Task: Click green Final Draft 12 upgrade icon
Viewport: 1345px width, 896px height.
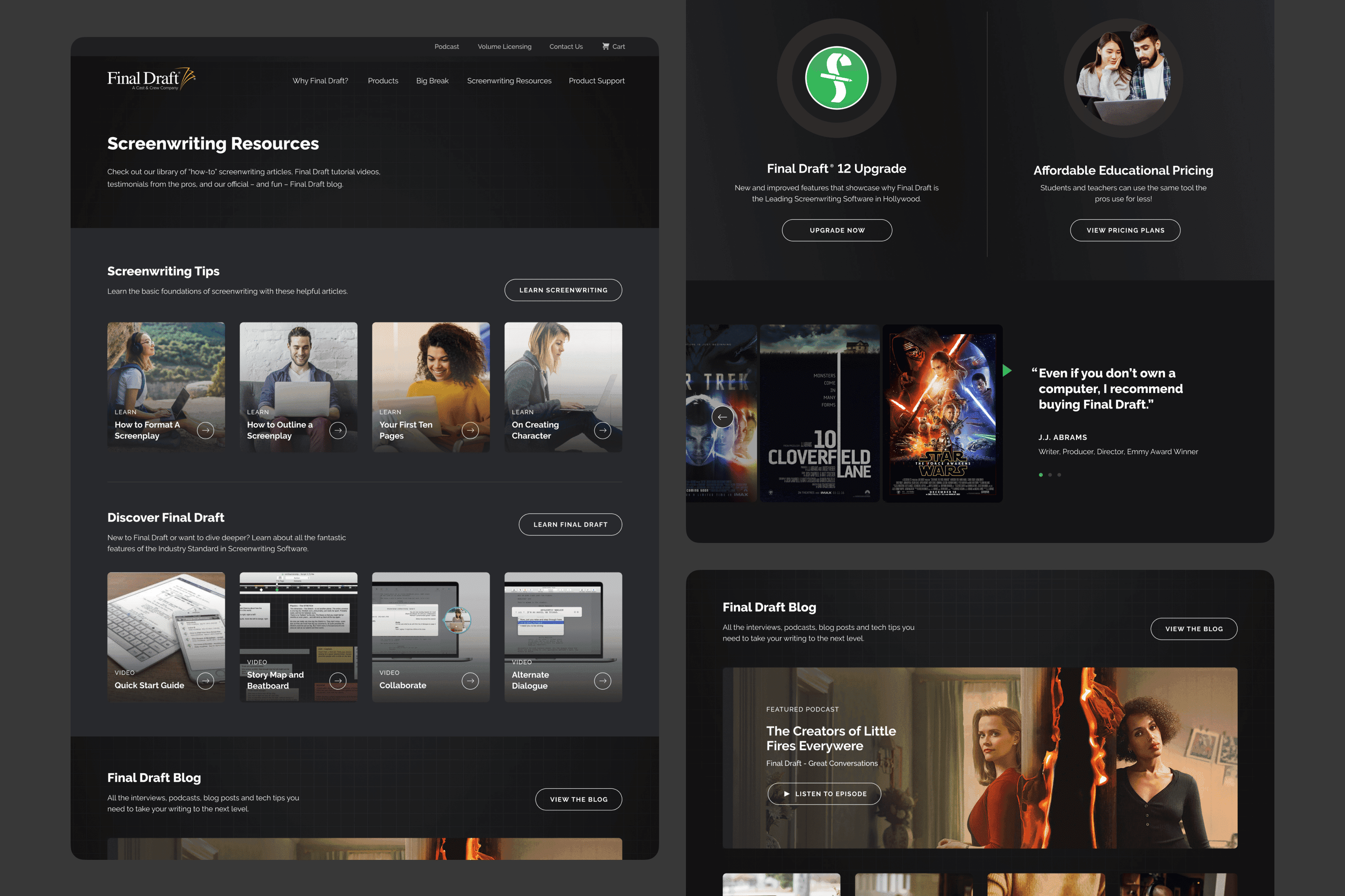Action: [x=836, y=78]
